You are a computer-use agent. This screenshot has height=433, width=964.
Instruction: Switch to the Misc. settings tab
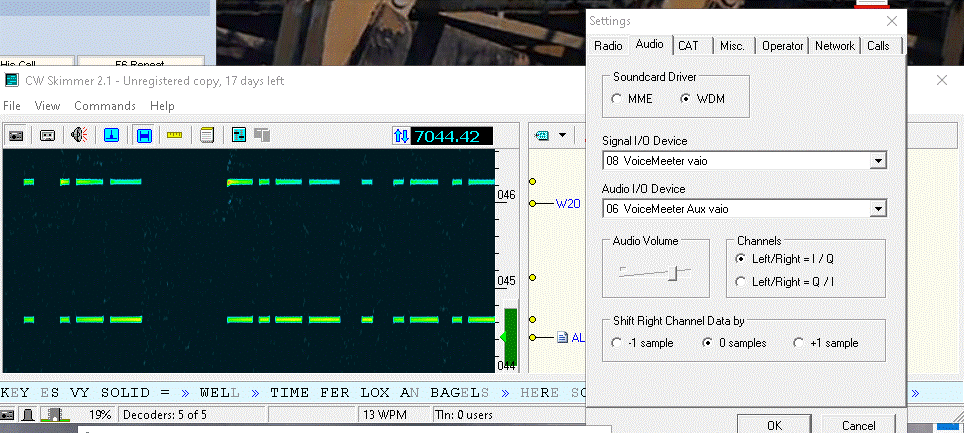[x=732, y=46]
